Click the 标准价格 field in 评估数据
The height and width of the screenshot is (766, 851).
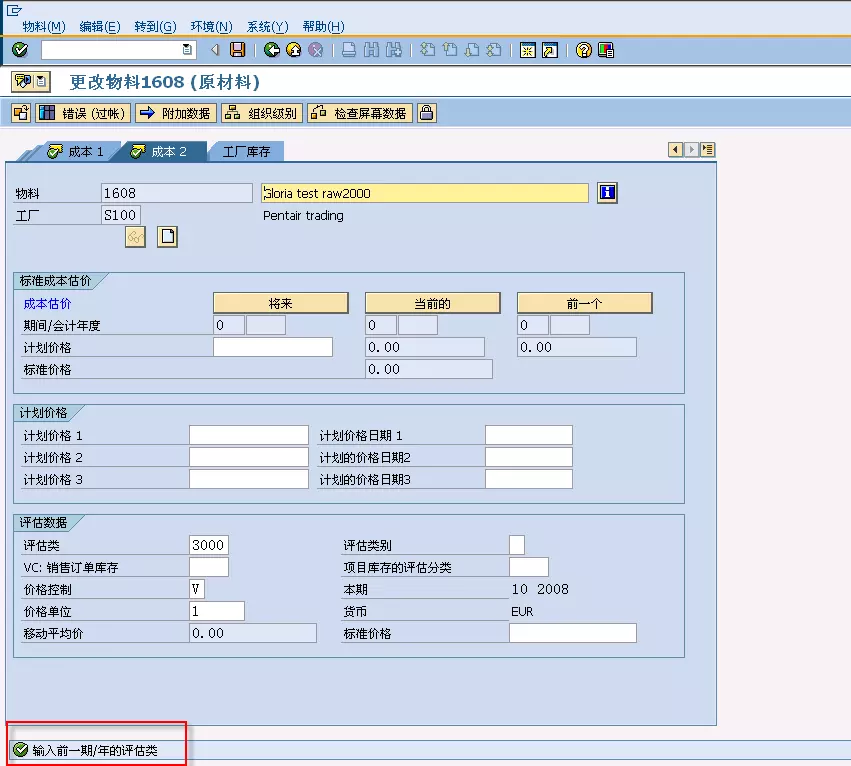[x=573, y=633]
